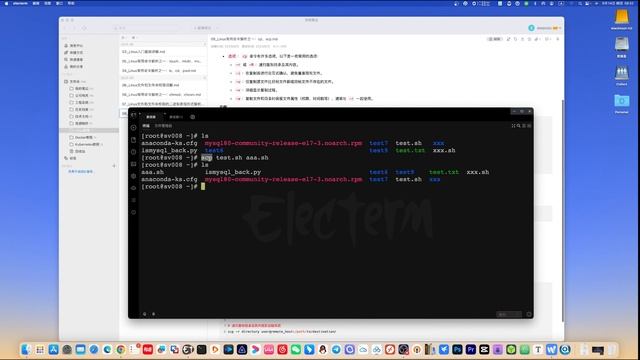Launch Google Chrome from the Dock
640x360 pixels.
point(121,349)
